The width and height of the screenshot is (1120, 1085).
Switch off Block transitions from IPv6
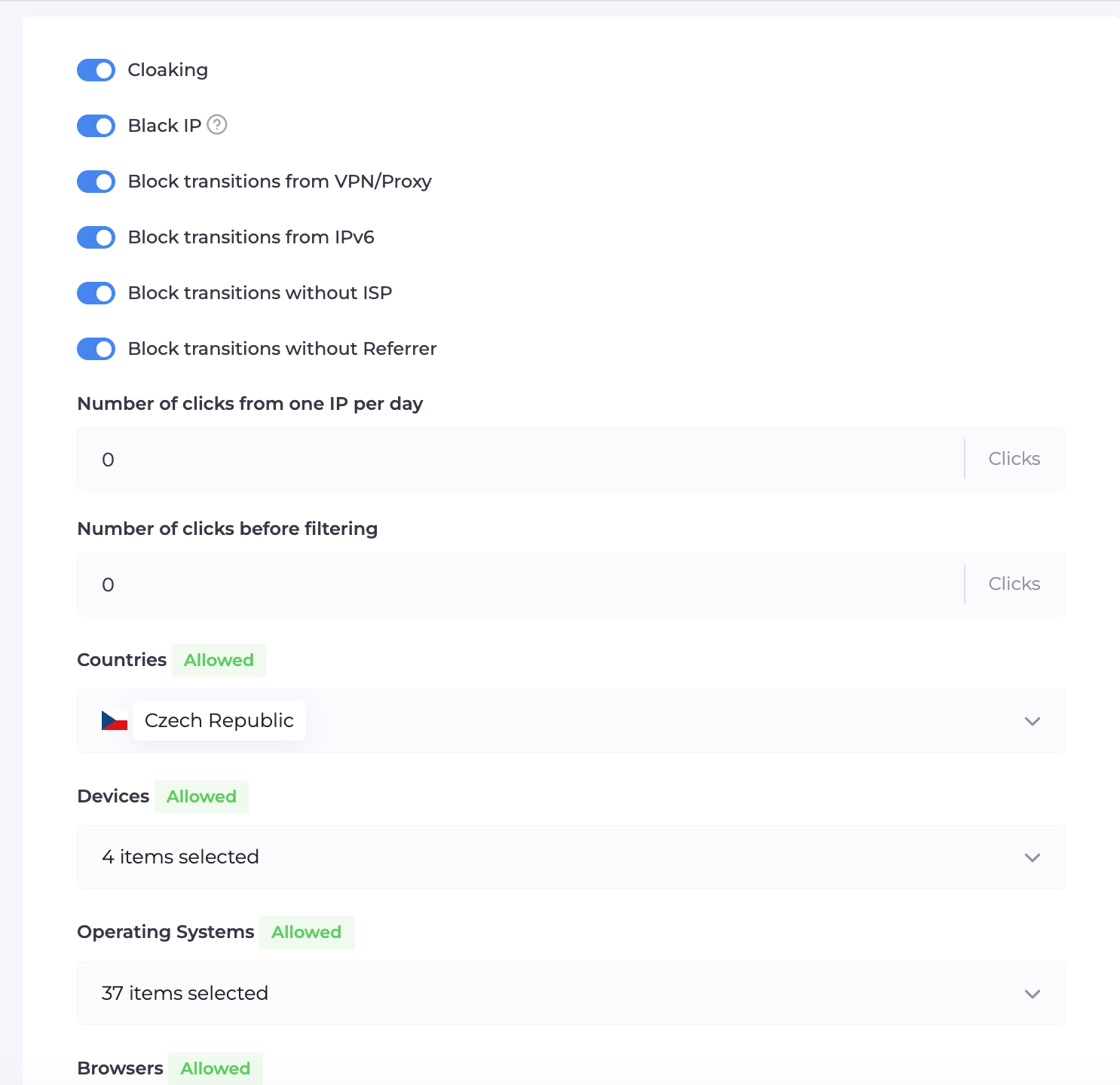tap(96, 237)
